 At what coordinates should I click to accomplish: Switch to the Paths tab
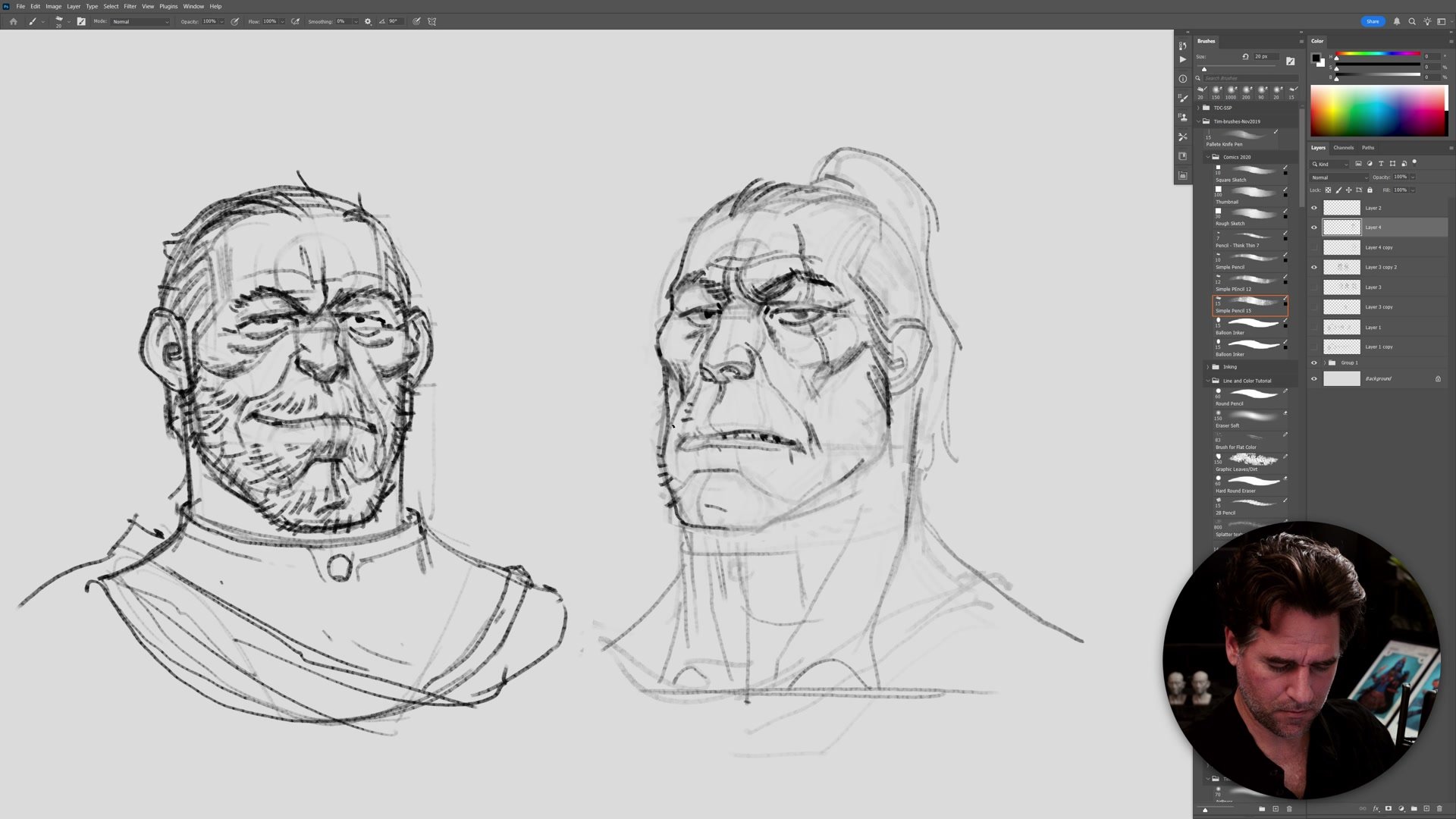1367,148
